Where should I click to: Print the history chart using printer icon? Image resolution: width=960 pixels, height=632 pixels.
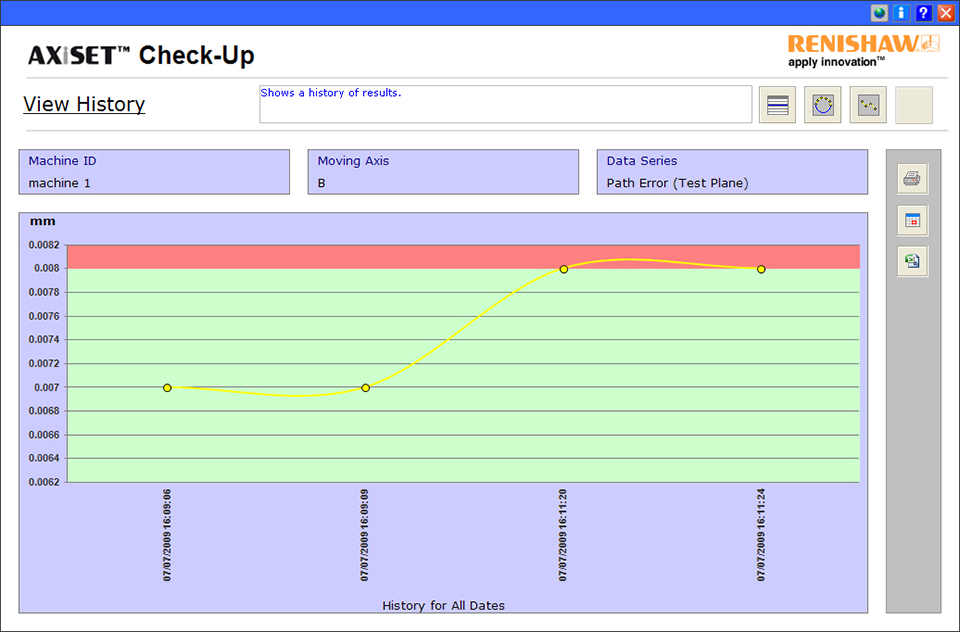click(x=912, y=179)
